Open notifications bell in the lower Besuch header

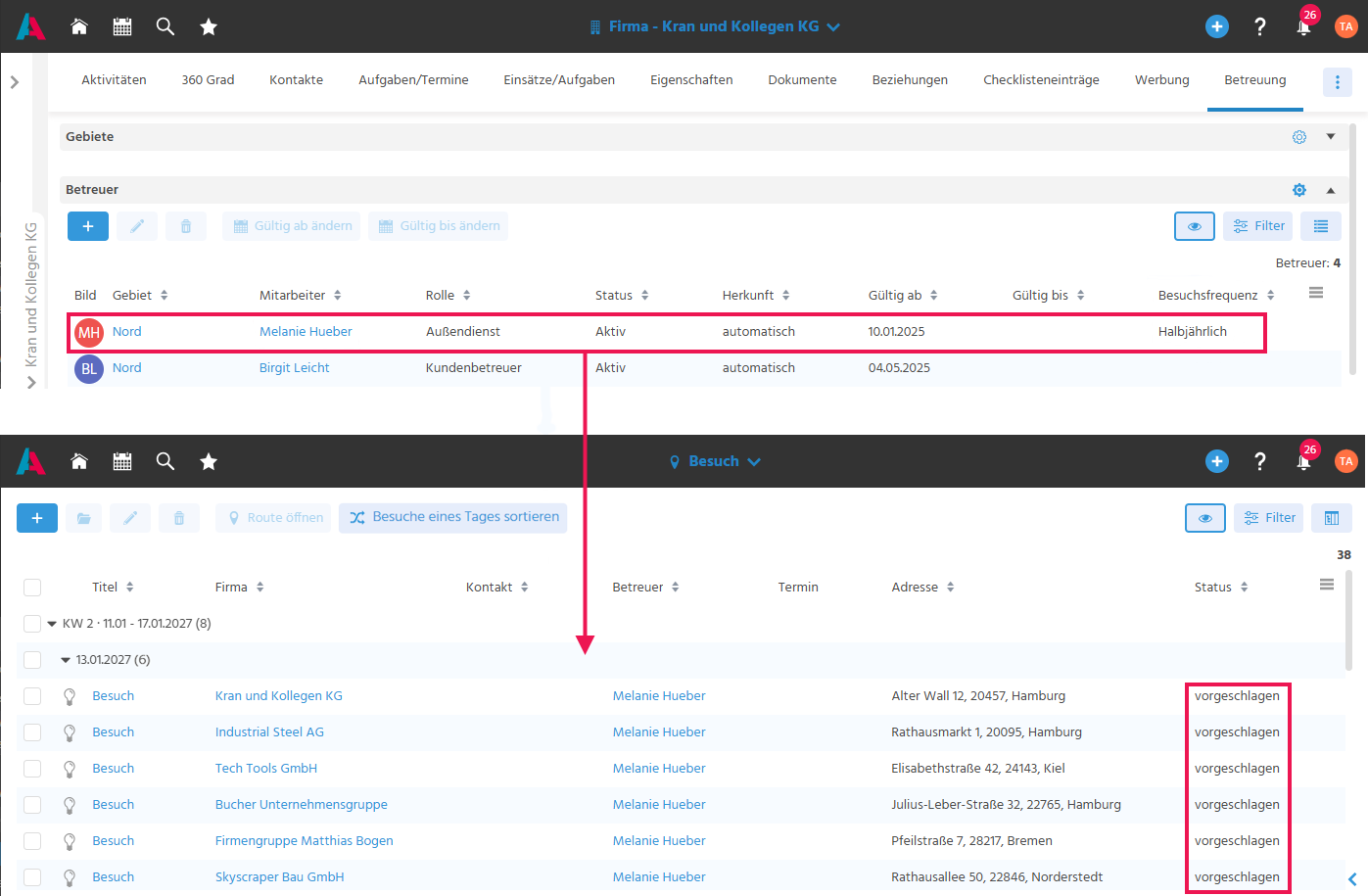pyautogui.click(x=1304, y=461)
